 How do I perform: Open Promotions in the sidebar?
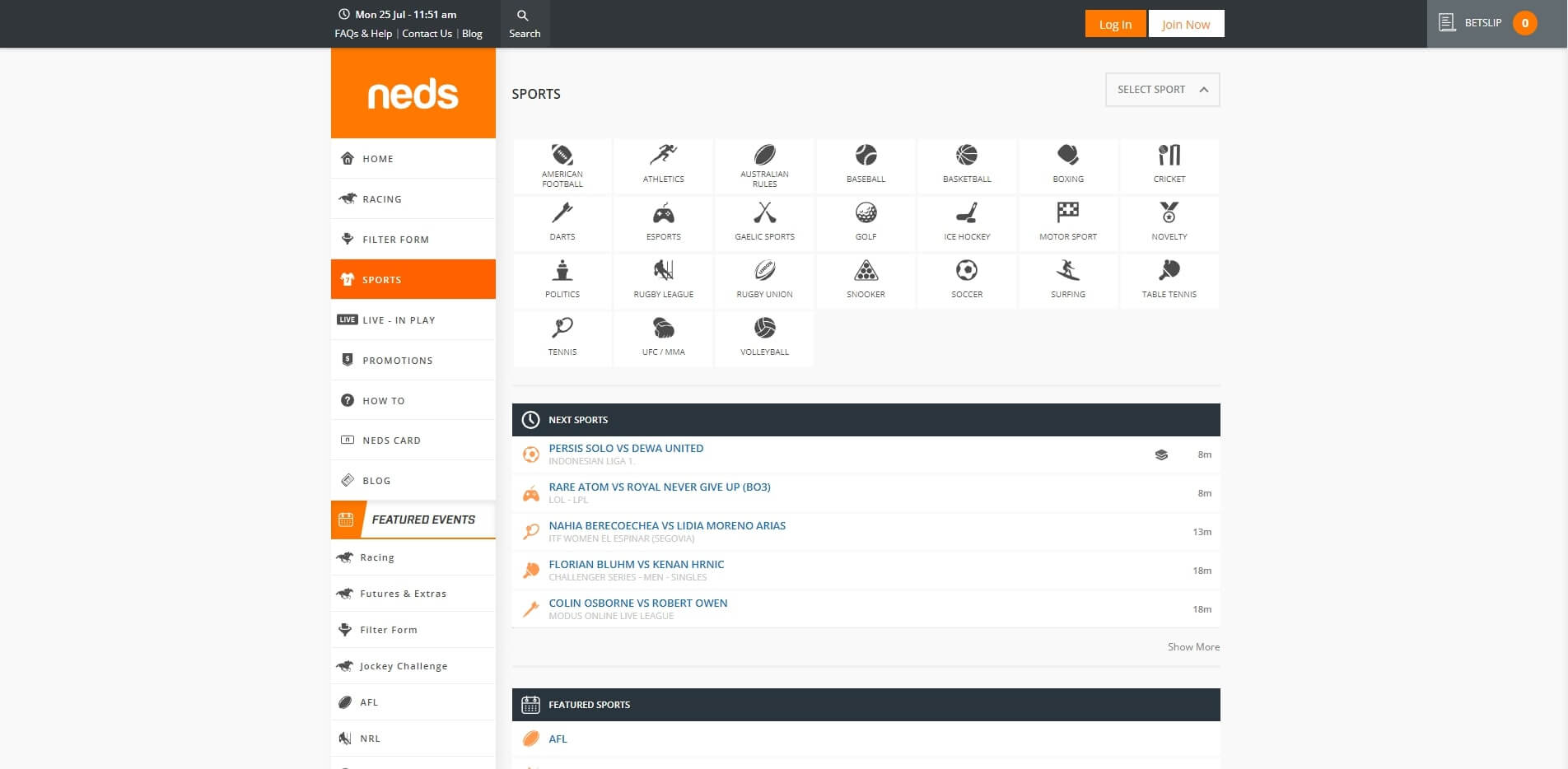click(397, 361)
